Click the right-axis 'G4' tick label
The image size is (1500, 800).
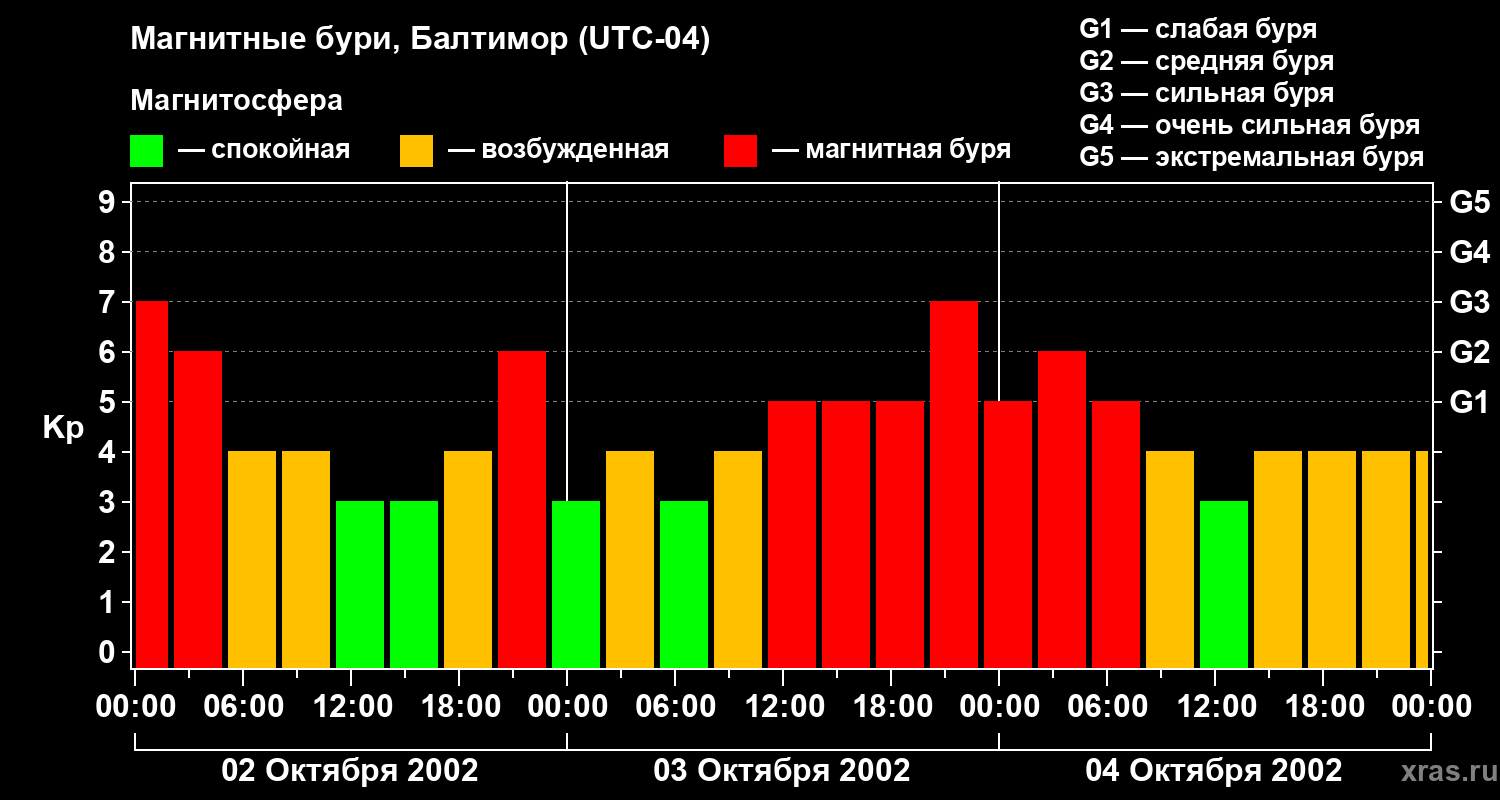1469,252
